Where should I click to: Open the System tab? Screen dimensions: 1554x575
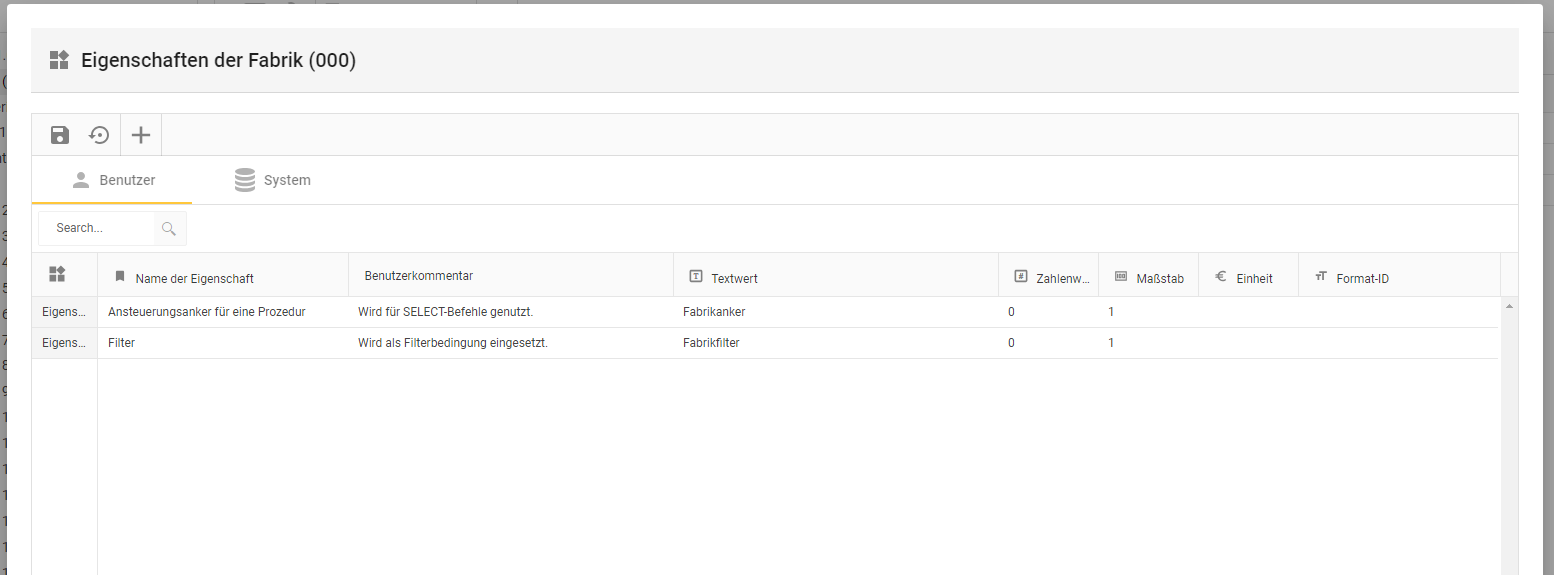point(272,181)
